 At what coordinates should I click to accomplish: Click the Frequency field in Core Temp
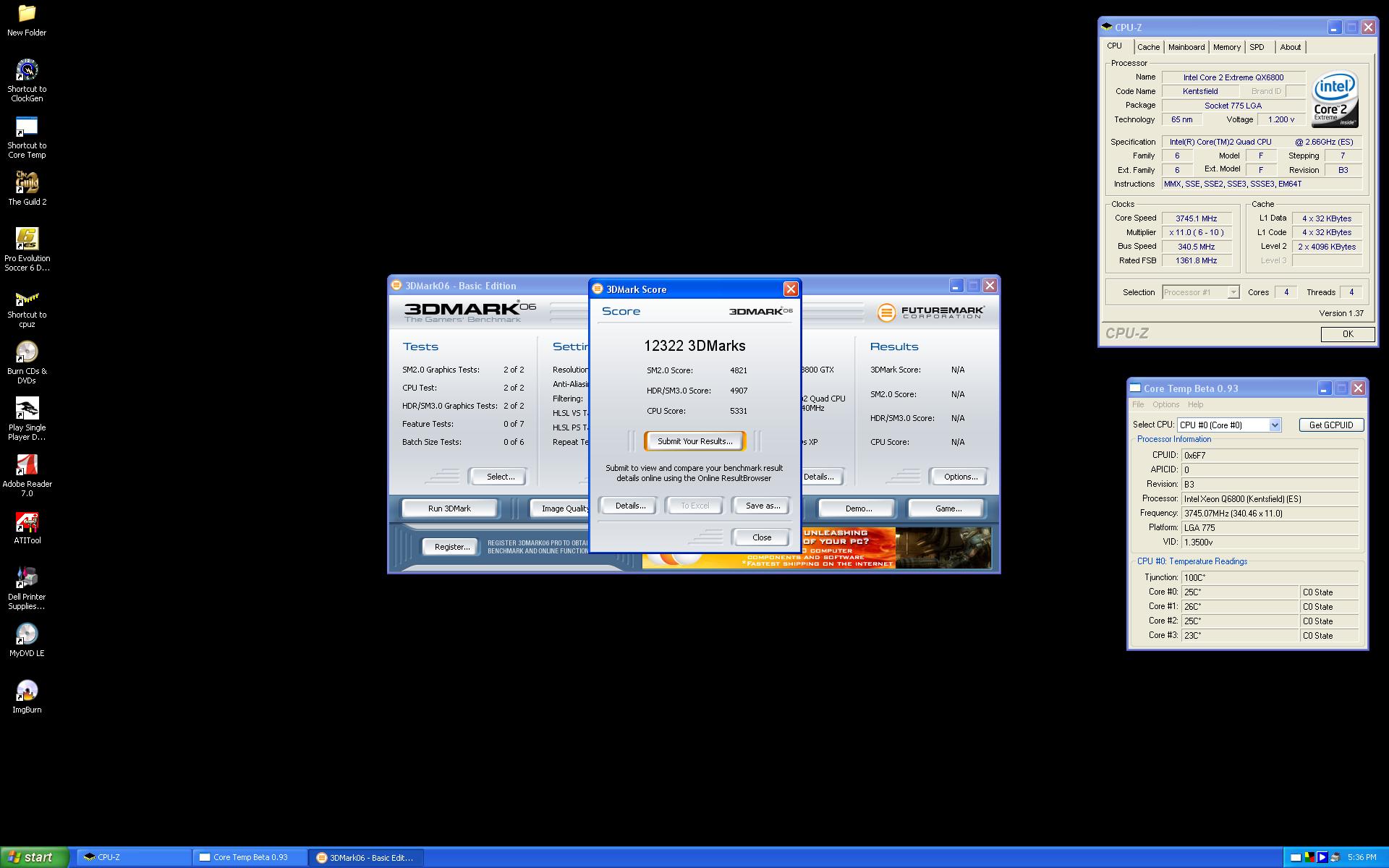[x=1269, y=514]
